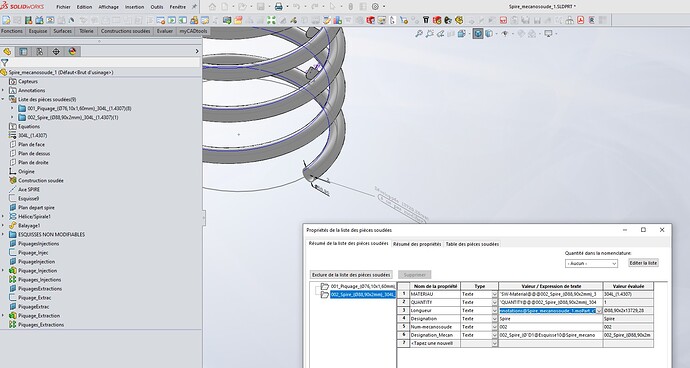690x368 pixels.
Task: Open the Affichage menu
Action: (109, 7)
